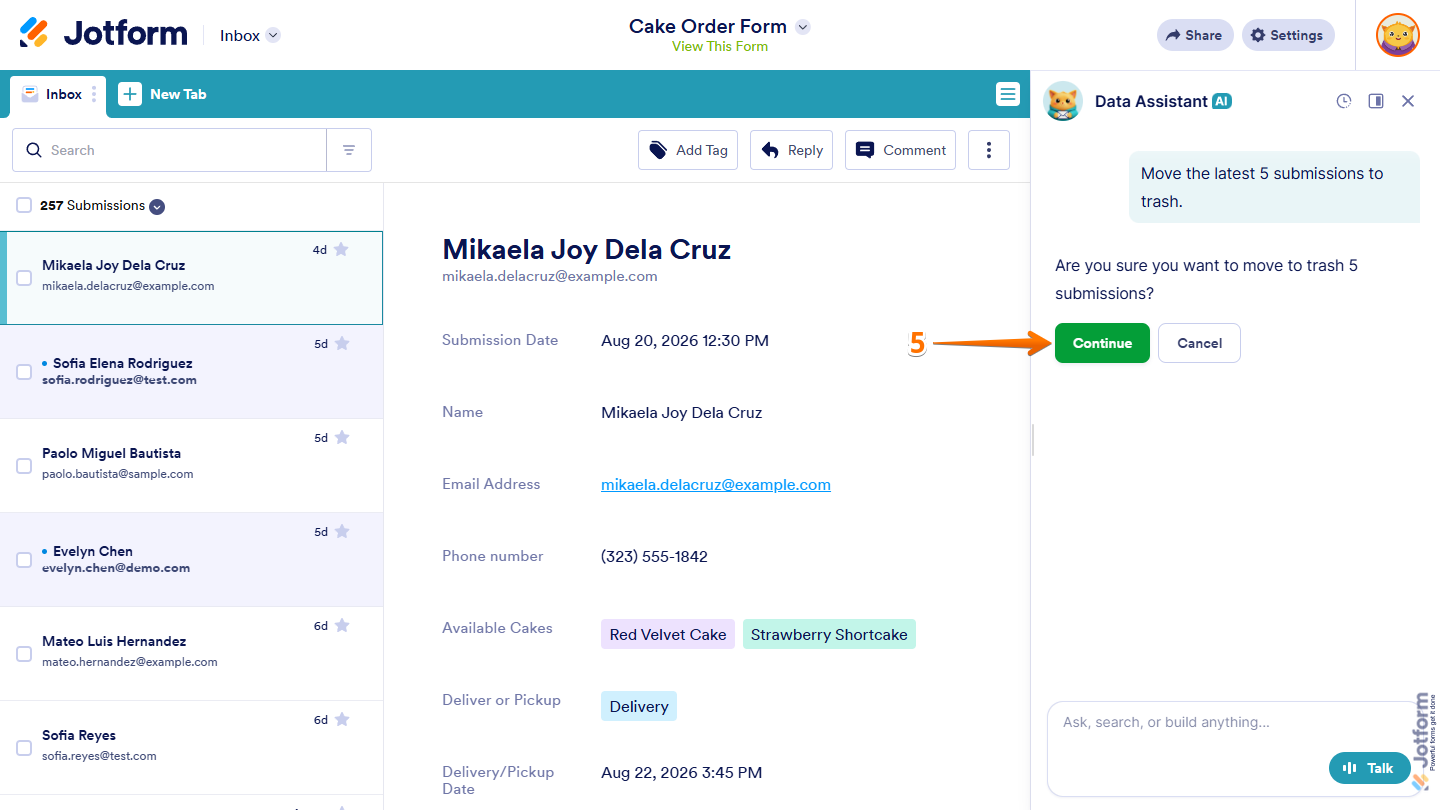Screen dimensions: 1440x810
Task: Star Paolo Miguel Bautista submission
Action: tap(342, 437)
